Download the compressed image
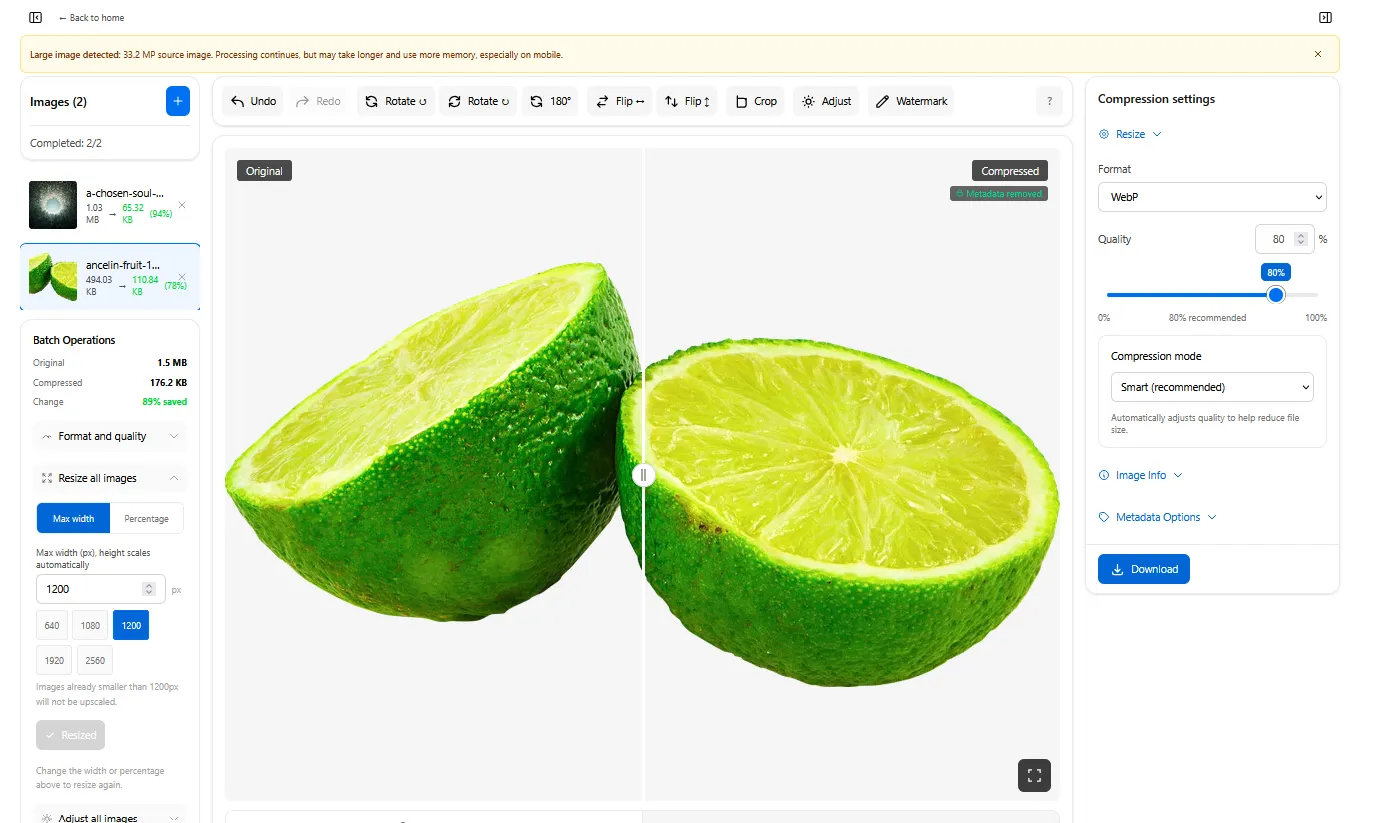This screenshot has width=1399, height=823. click(x=1144, y=569)
